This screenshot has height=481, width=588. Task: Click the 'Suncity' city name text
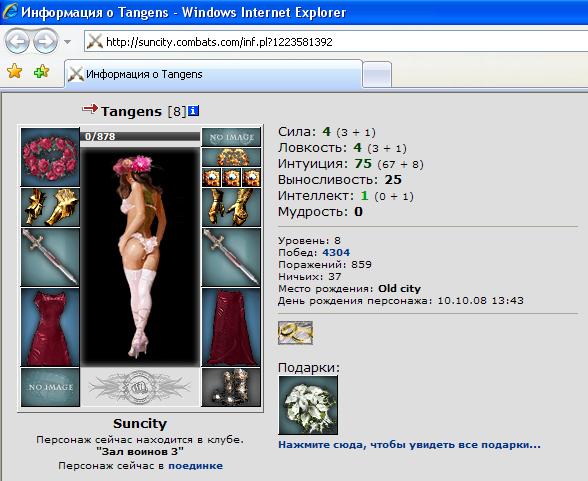[140, 424]
